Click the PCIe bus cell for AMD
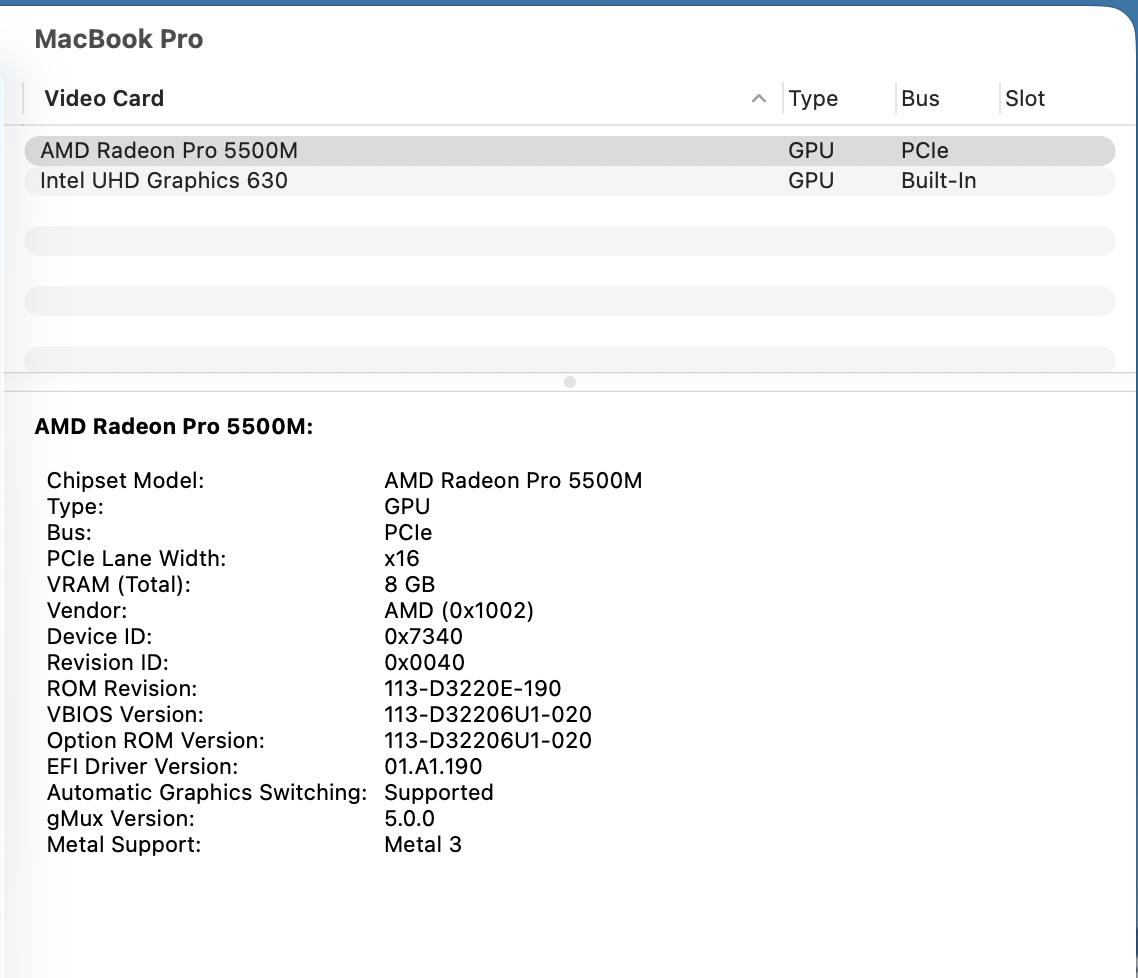The height and width of the screenshot is (978, 1138). (924, 151)
